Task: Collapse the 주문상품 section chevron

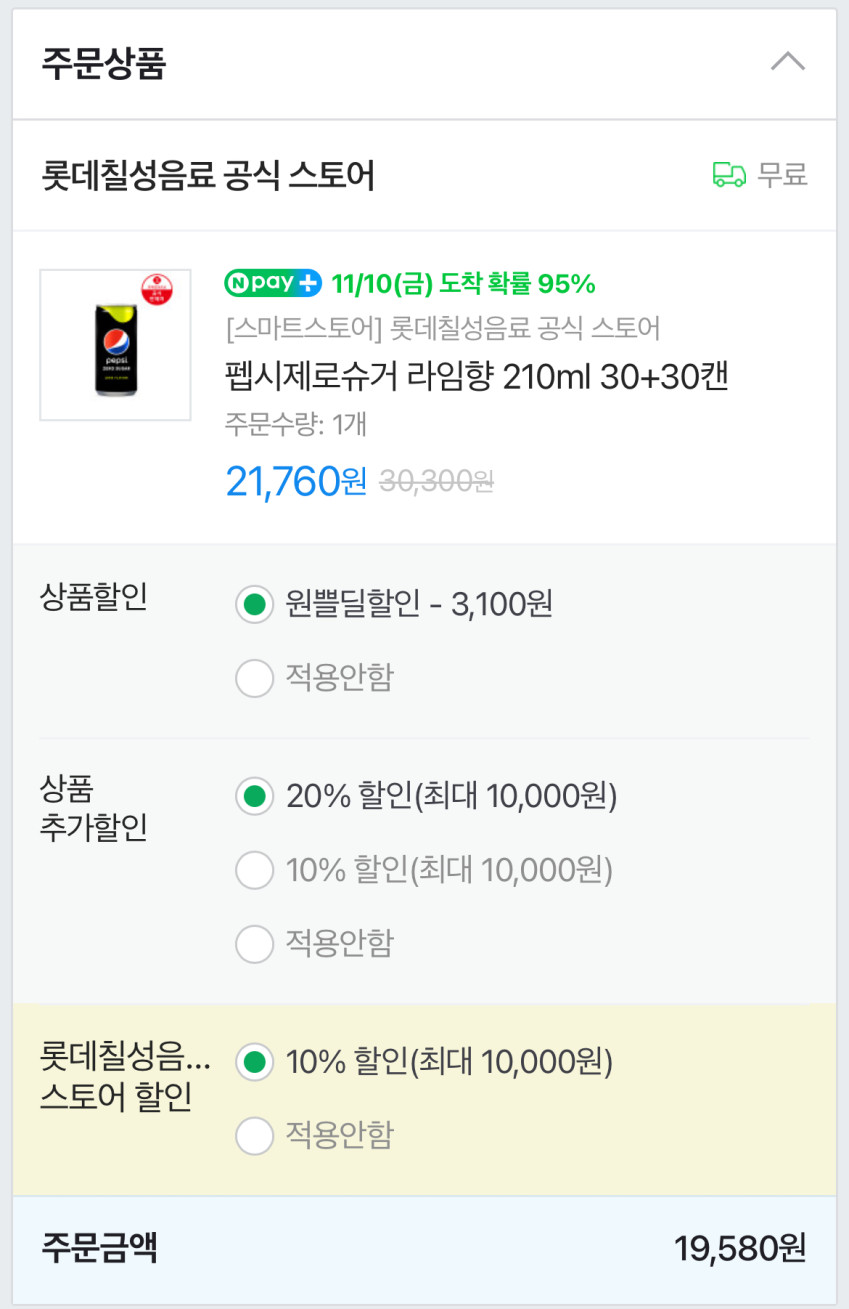Action: [x=788, y=62]
